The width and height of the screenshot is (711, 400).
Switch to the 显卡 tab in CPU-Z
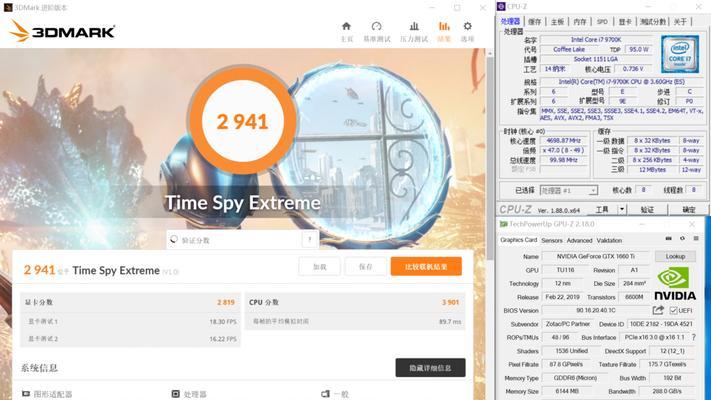[625, 21]
